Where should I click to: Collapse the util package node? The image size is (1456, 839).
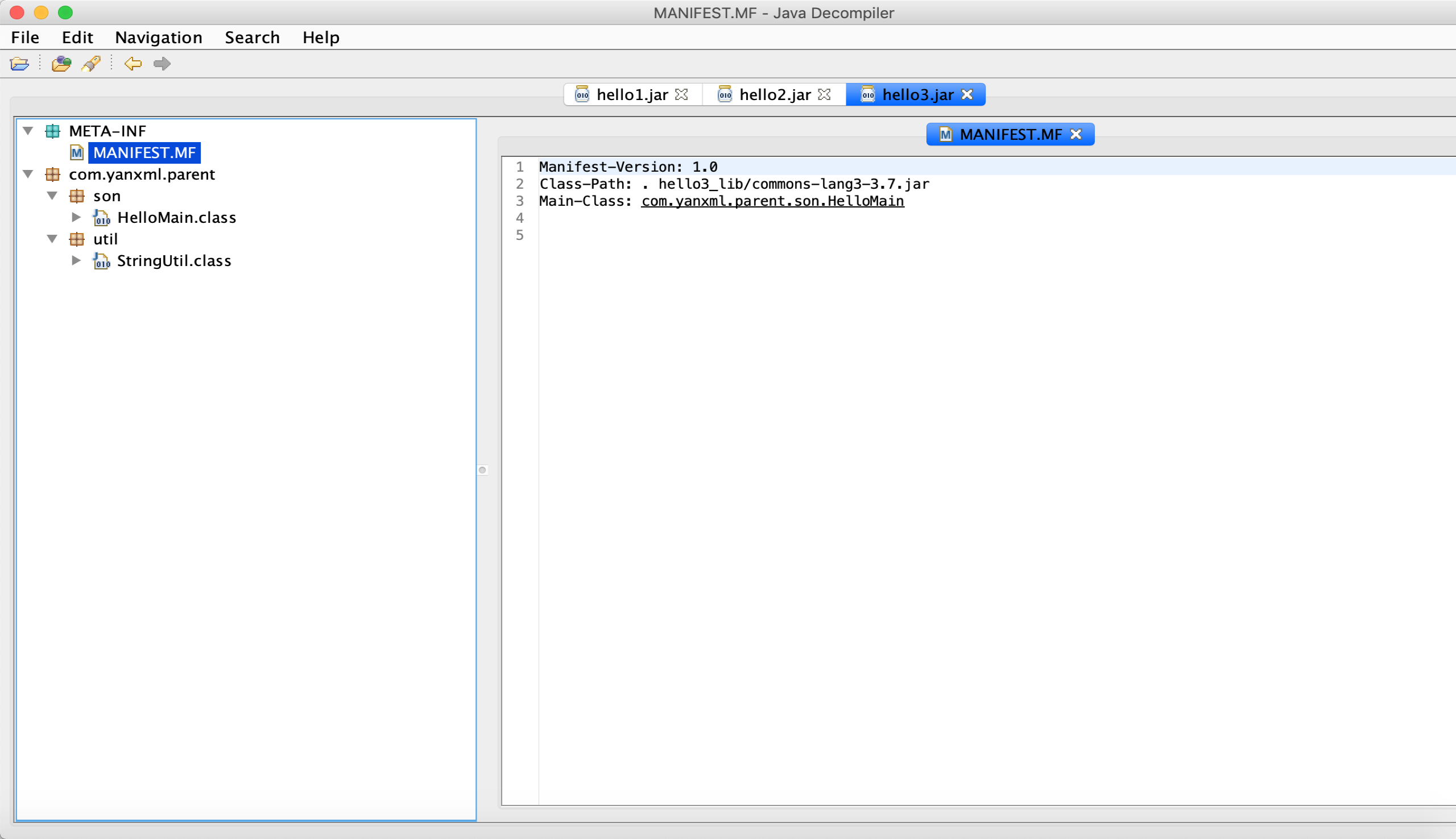(x=52, y=239)
